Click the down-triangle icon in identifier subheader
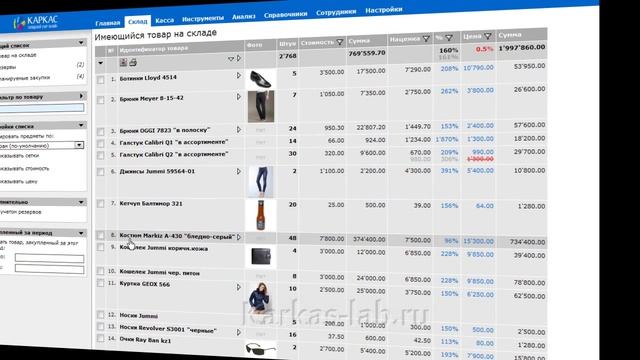 231,59
